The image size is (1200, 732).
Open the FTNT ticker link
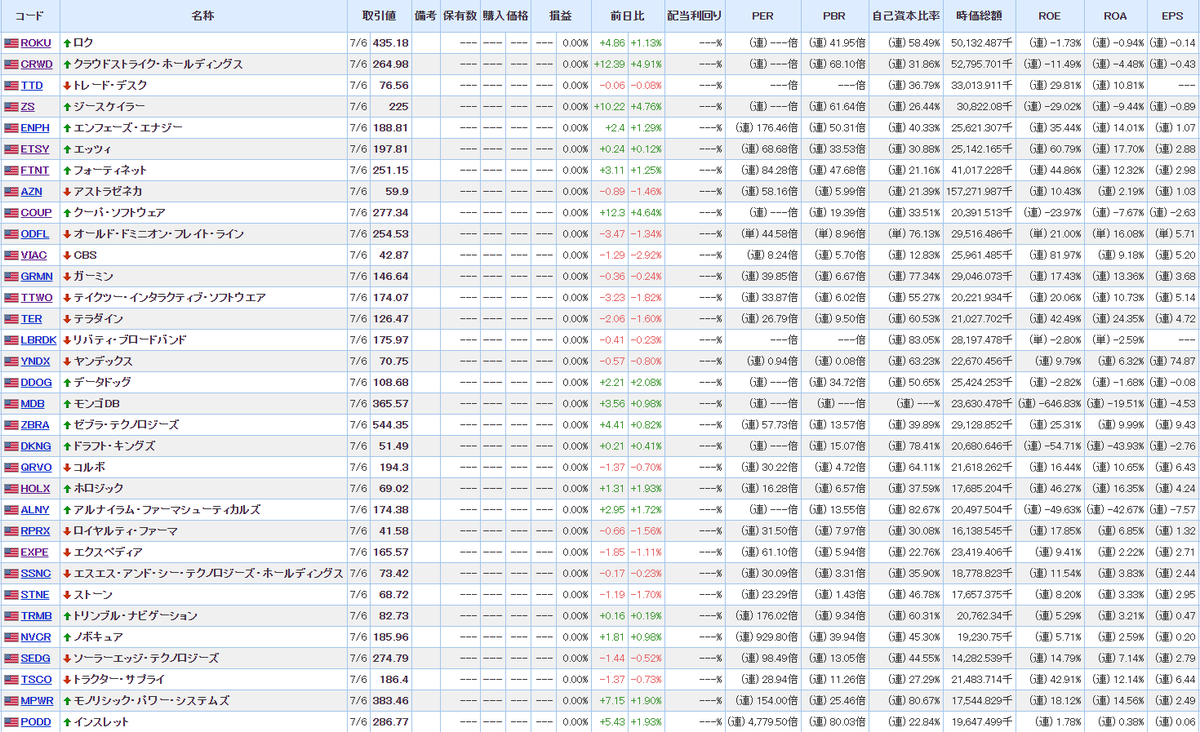(36, 170)
